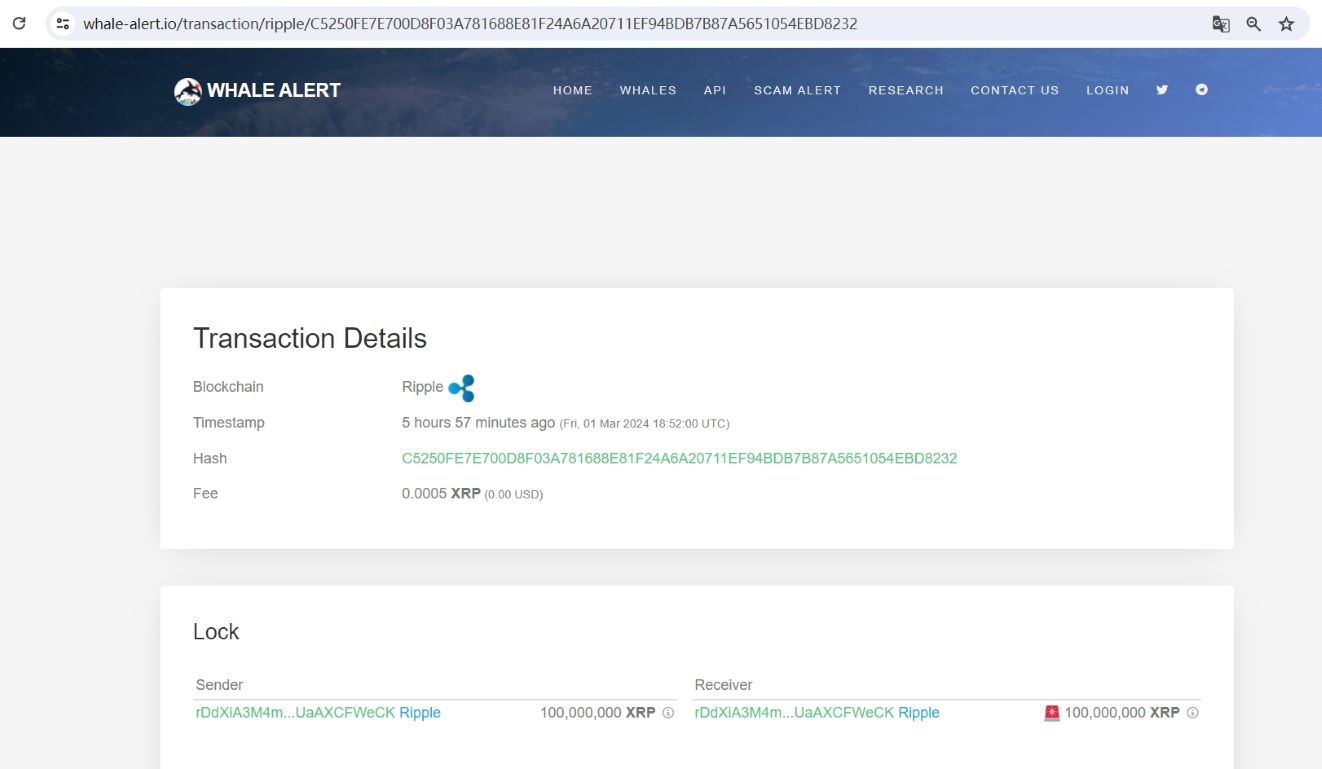Click the Fee label

(205, 493)
